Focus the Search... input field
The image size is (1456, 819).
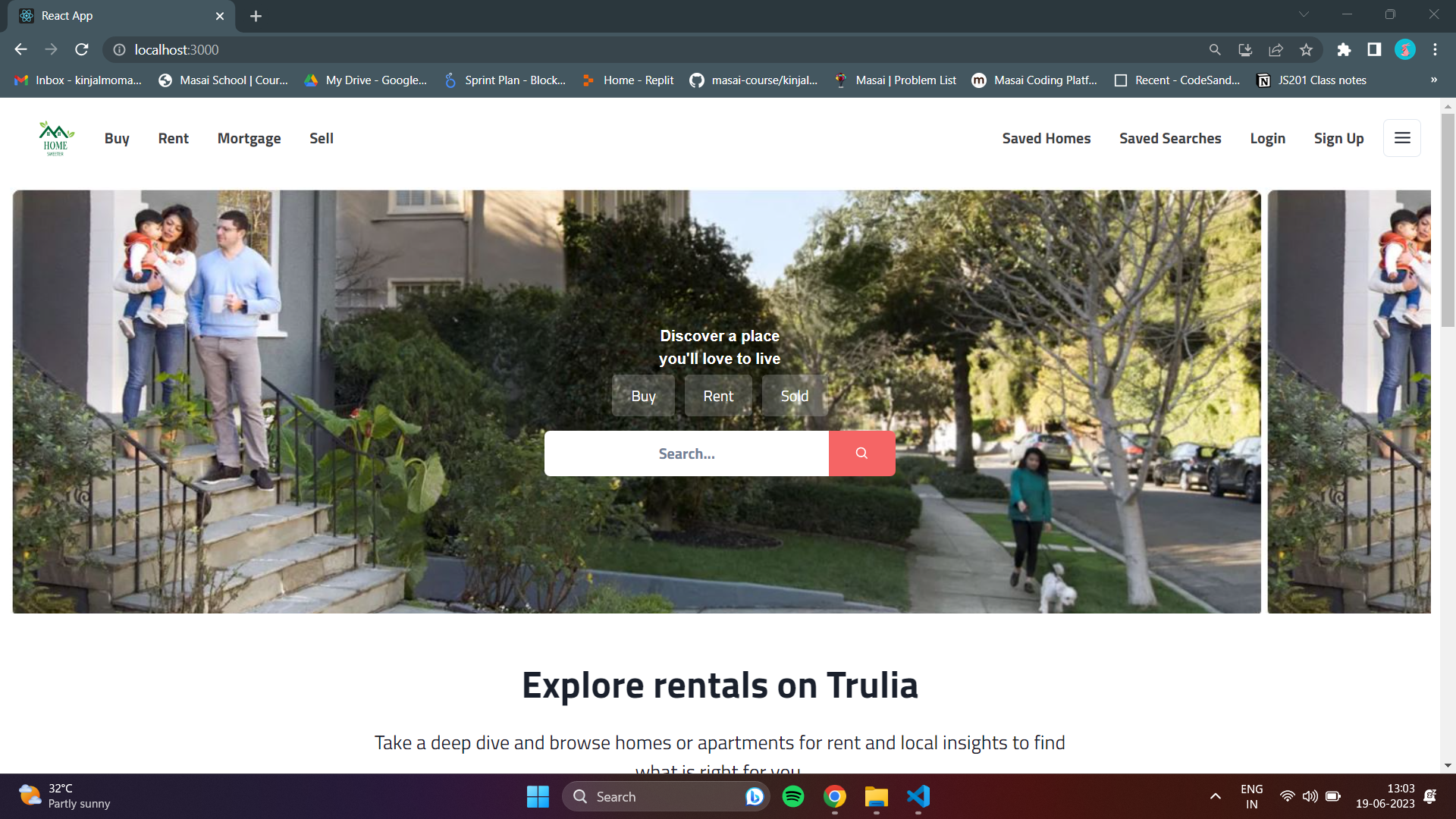pos(686,453)
